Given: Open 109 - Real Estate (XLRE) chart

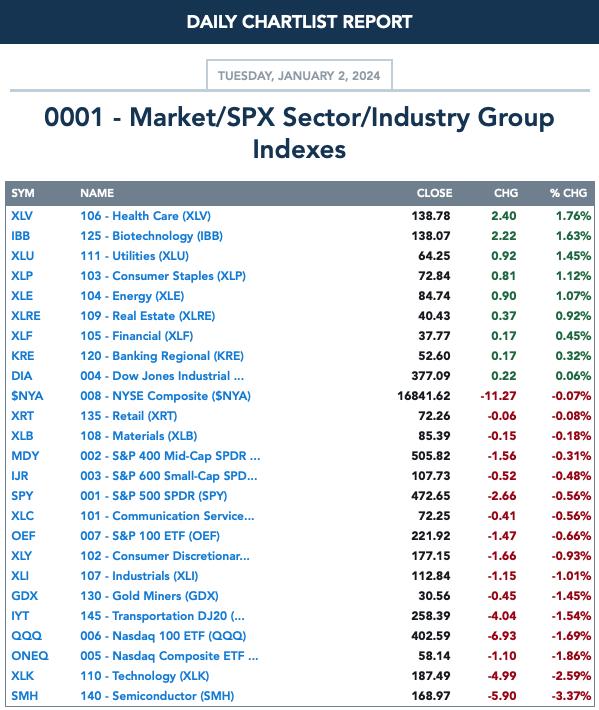Looking at the screenshot, I should [x=148, y=316].
